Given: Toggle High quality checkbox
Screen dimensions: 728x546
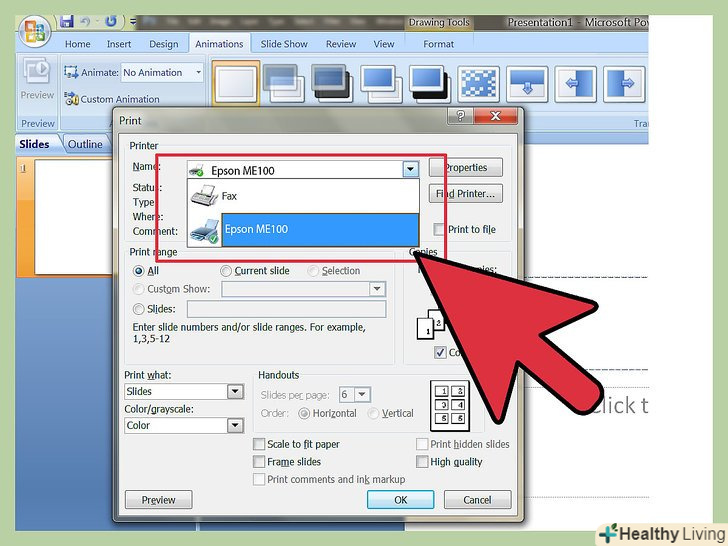Looking at the screenshot, I should (422, 462).
